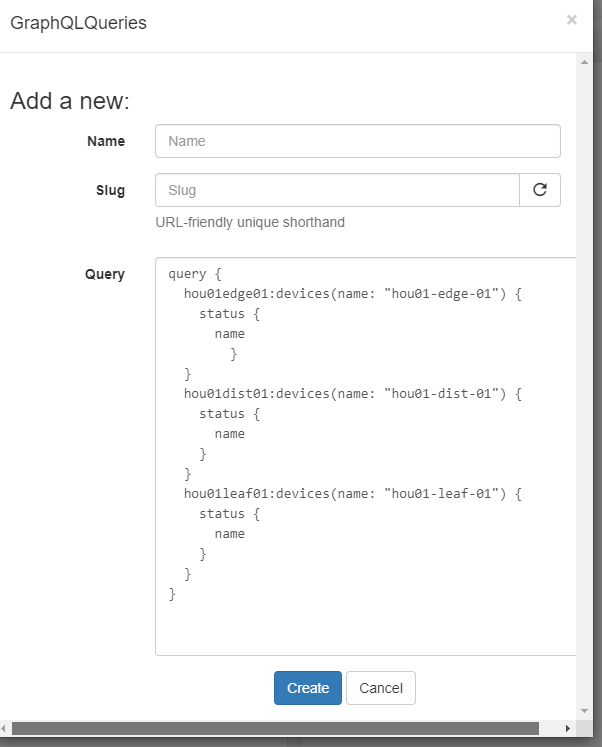Focus the Slug text field
This screenshot has height=747, width=602.
[x=337, y=190]
